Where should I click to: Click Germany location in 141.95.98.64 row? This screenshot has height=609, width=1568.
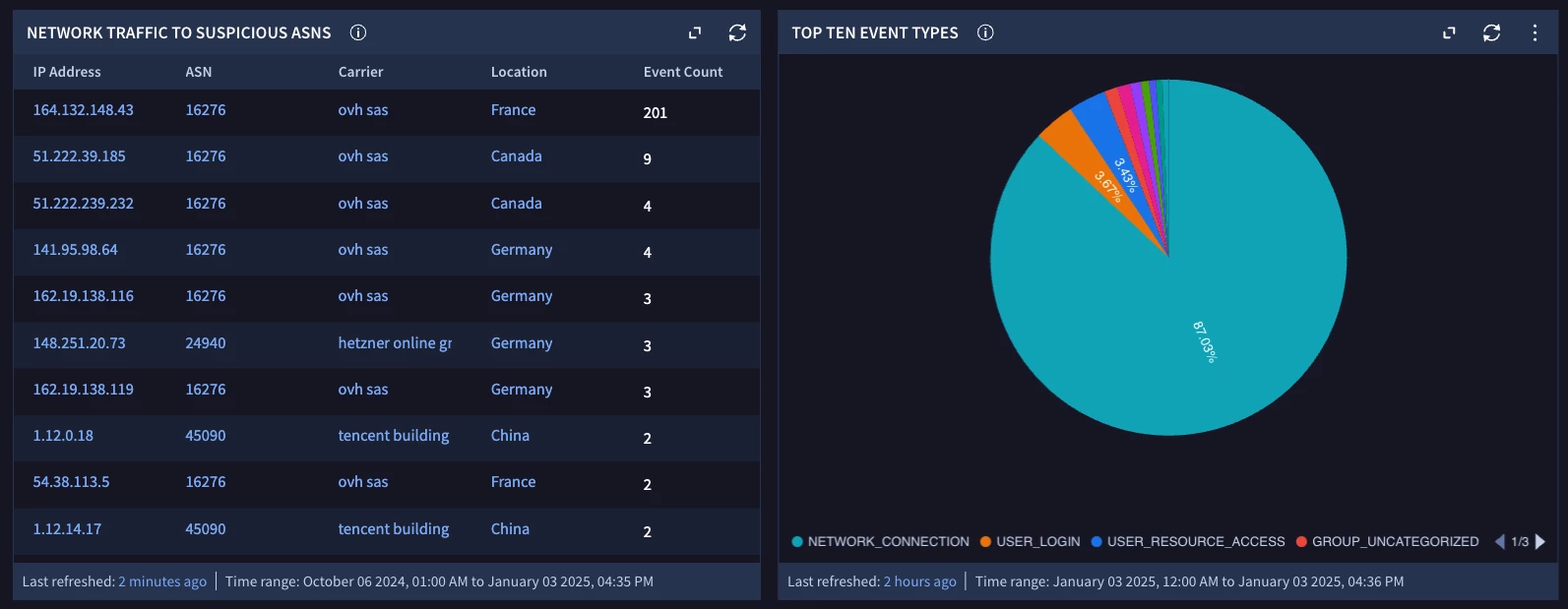[x=522, y=250]
